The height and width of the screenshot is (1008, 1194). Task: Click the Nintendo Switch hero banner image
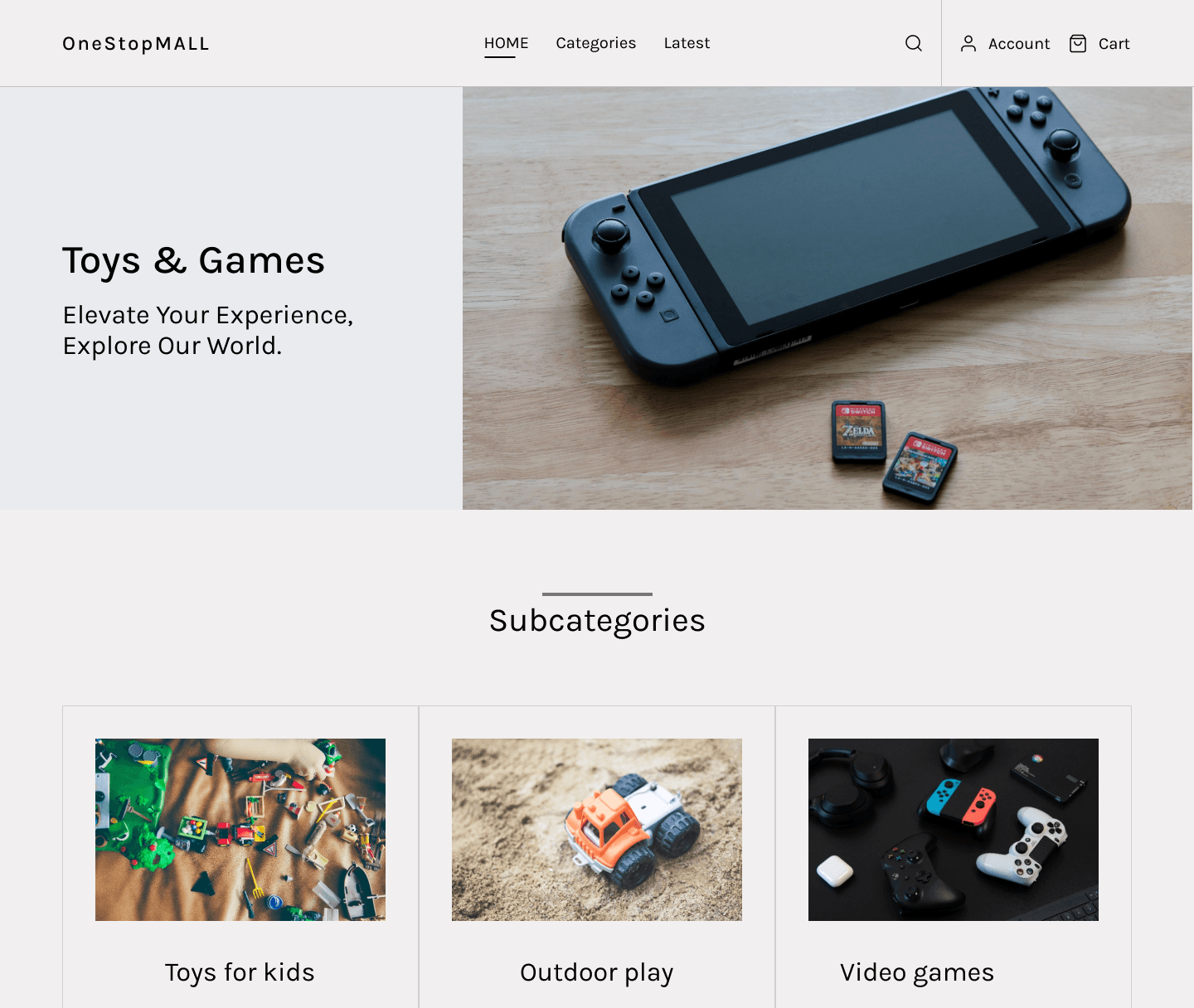pyautogui.click(x=828, y=298)
